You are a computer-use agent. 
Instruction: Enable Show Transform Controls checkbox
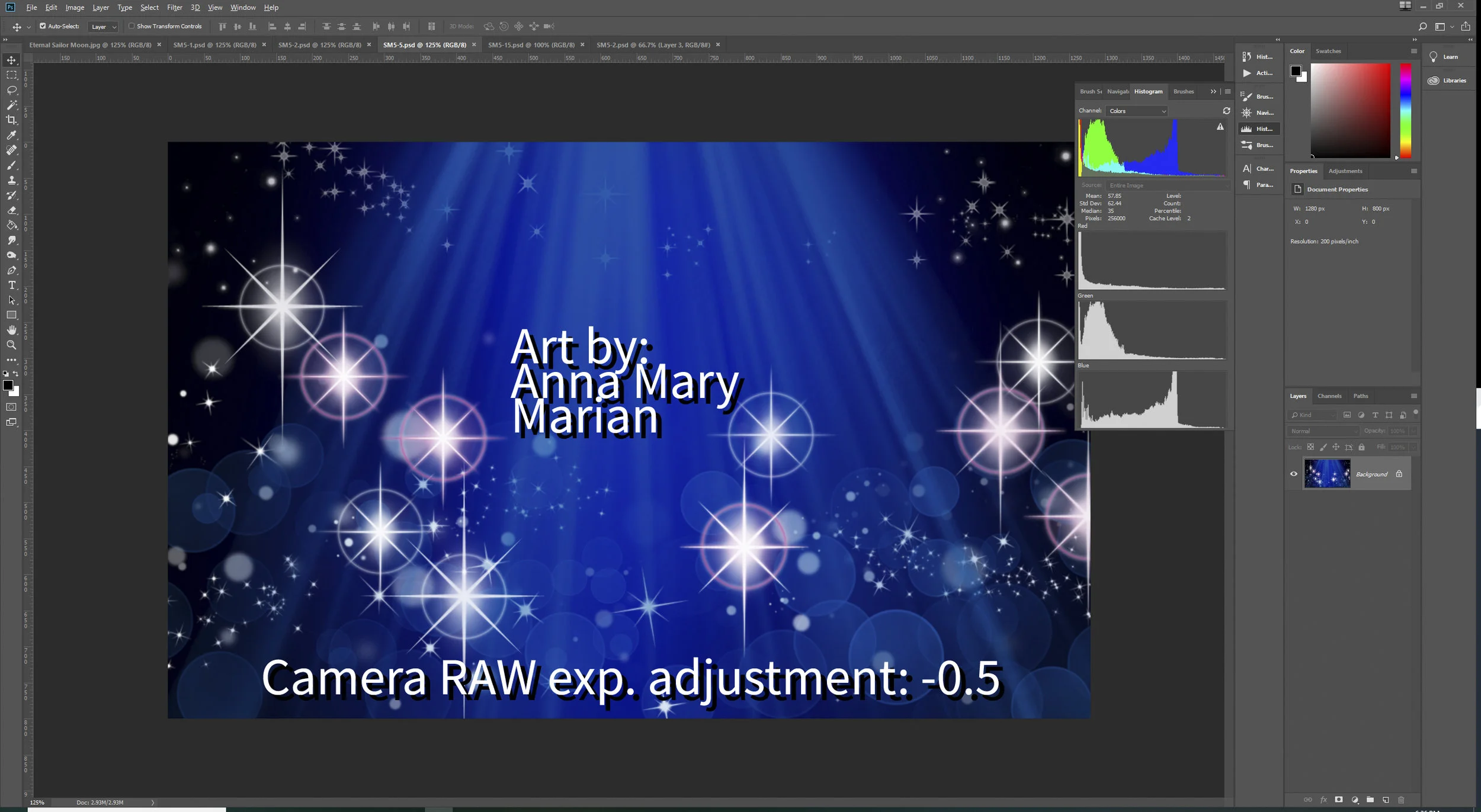coord(132,26)
